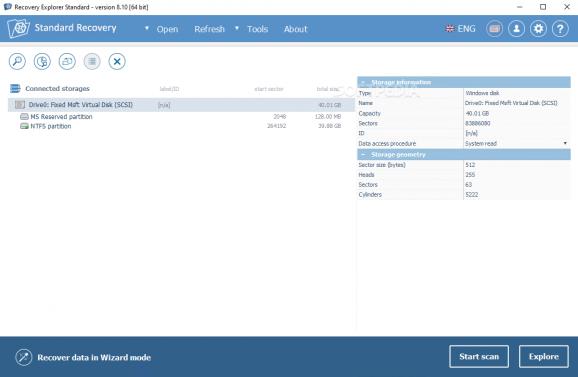Open the Open menu

pyautogui.click(x=167, y=29)
